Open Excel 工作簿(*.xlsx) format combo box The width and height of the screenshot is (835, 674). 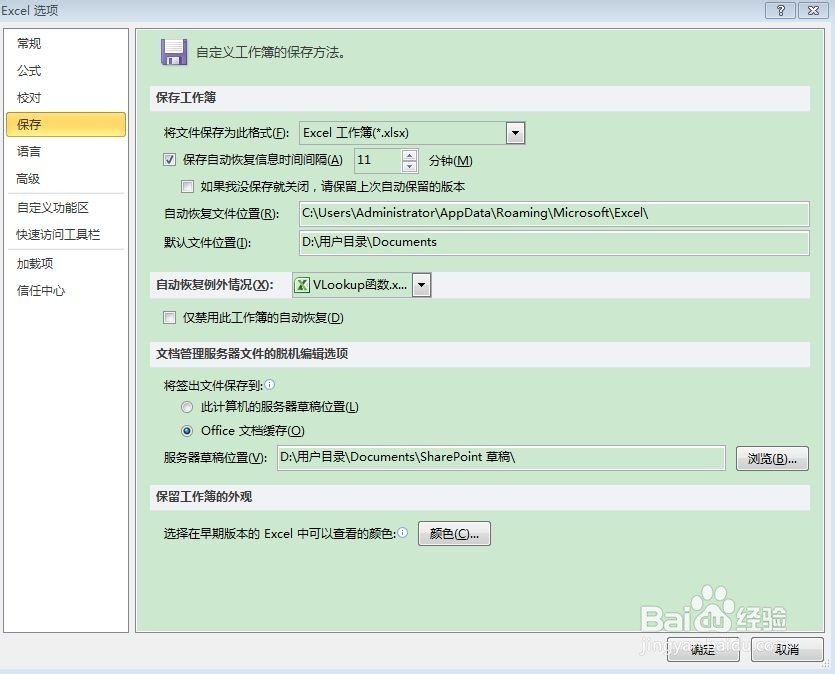[x=412, y=133]
